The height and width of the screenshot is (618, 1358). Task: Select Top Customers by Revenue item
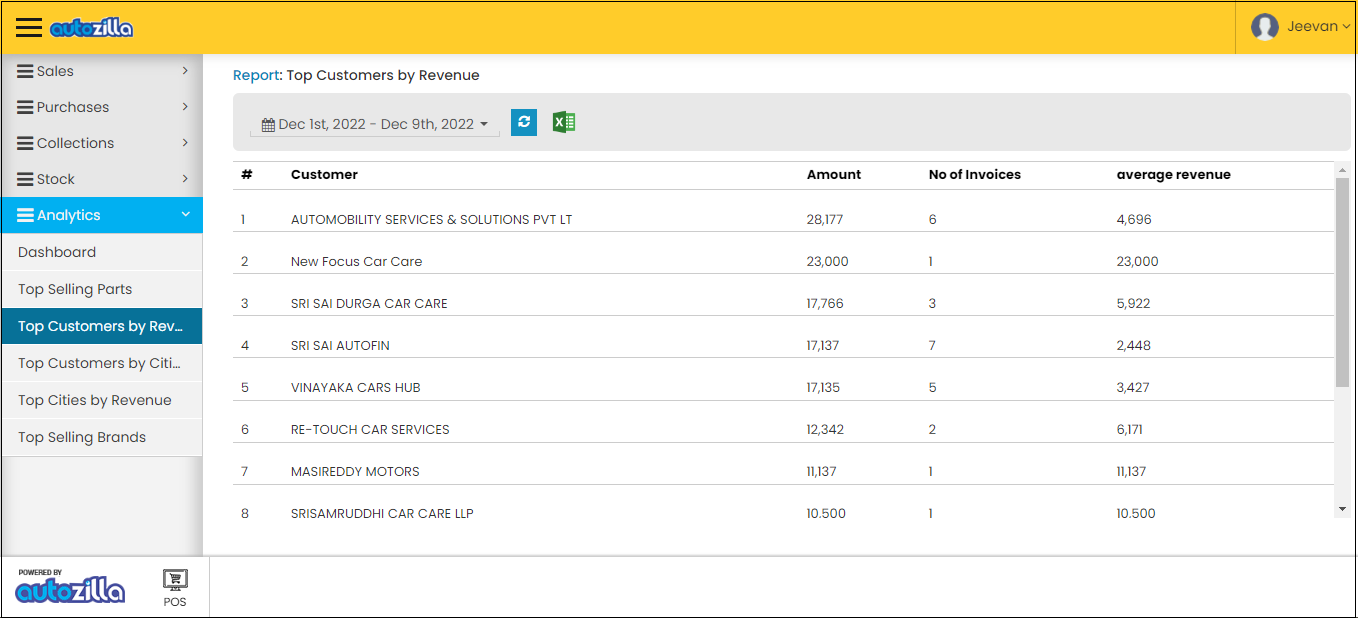tap(102, 326)
